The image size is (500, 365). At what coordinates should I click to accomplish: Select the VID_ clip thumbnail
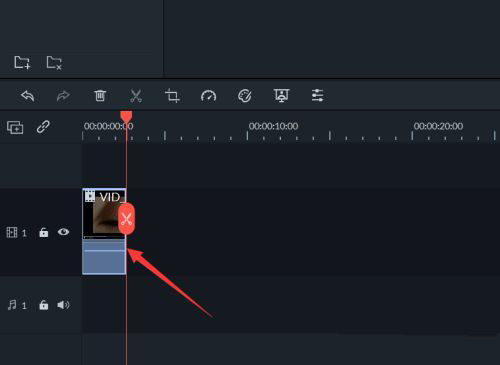(x=104, y=214)
